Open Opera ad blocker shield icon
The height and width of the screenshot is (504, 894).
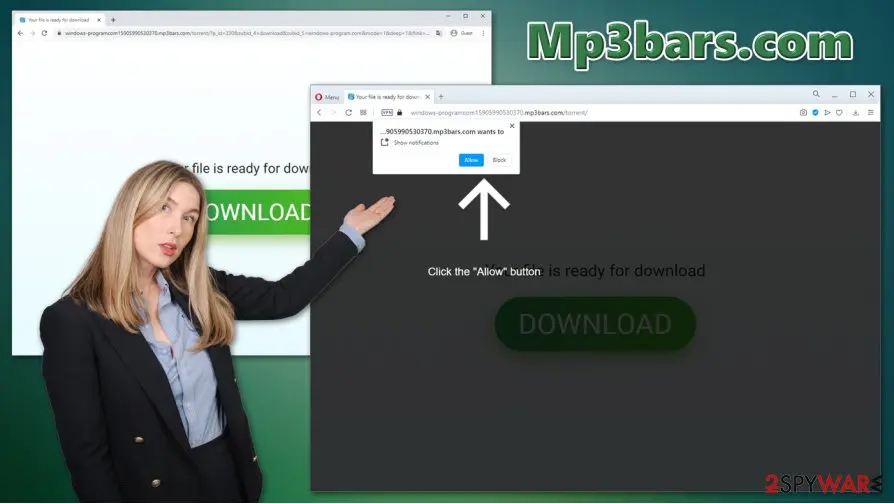815,113
